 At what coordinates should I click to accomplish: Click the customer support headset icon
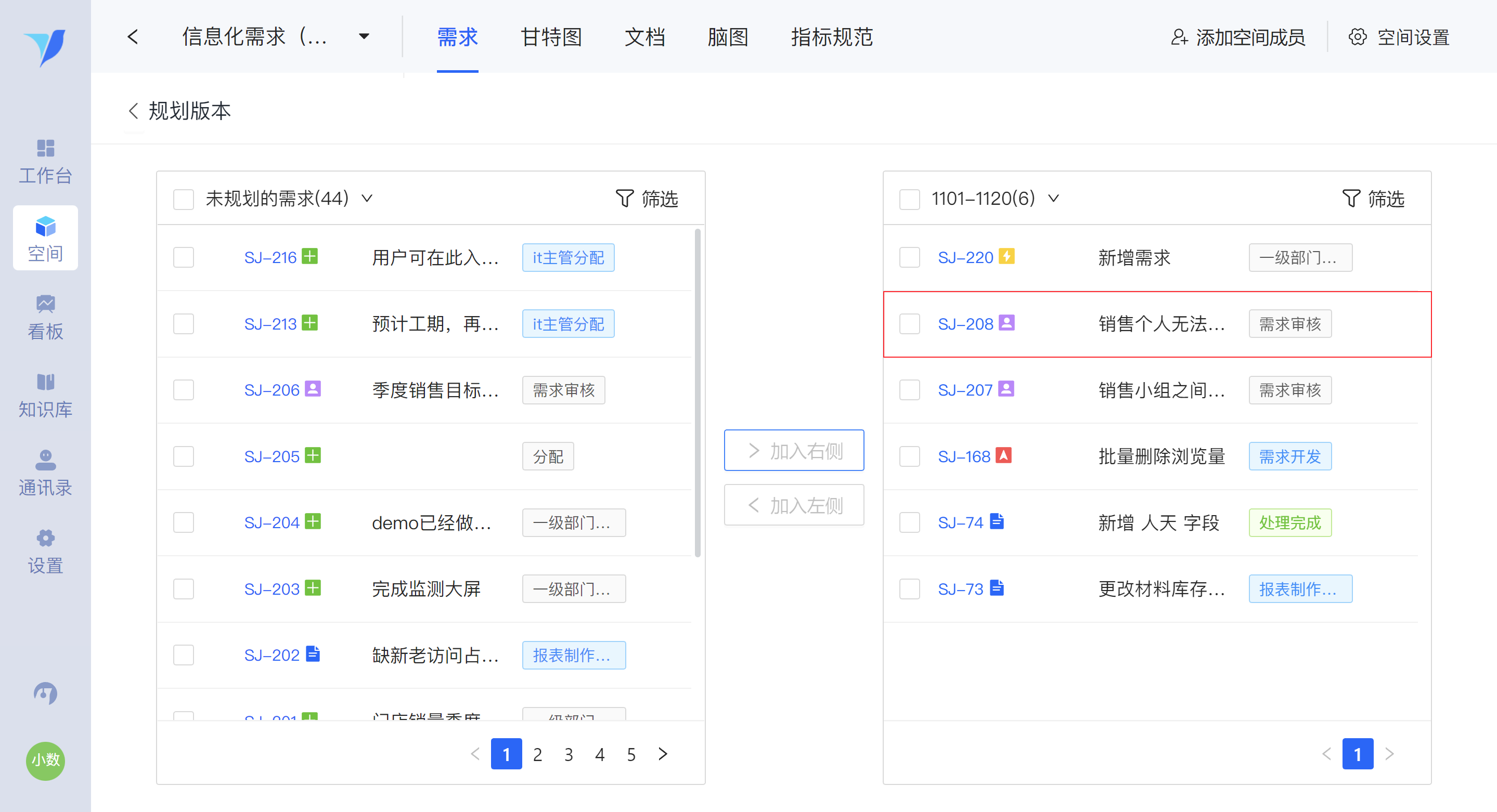click(x=45, y=693)
